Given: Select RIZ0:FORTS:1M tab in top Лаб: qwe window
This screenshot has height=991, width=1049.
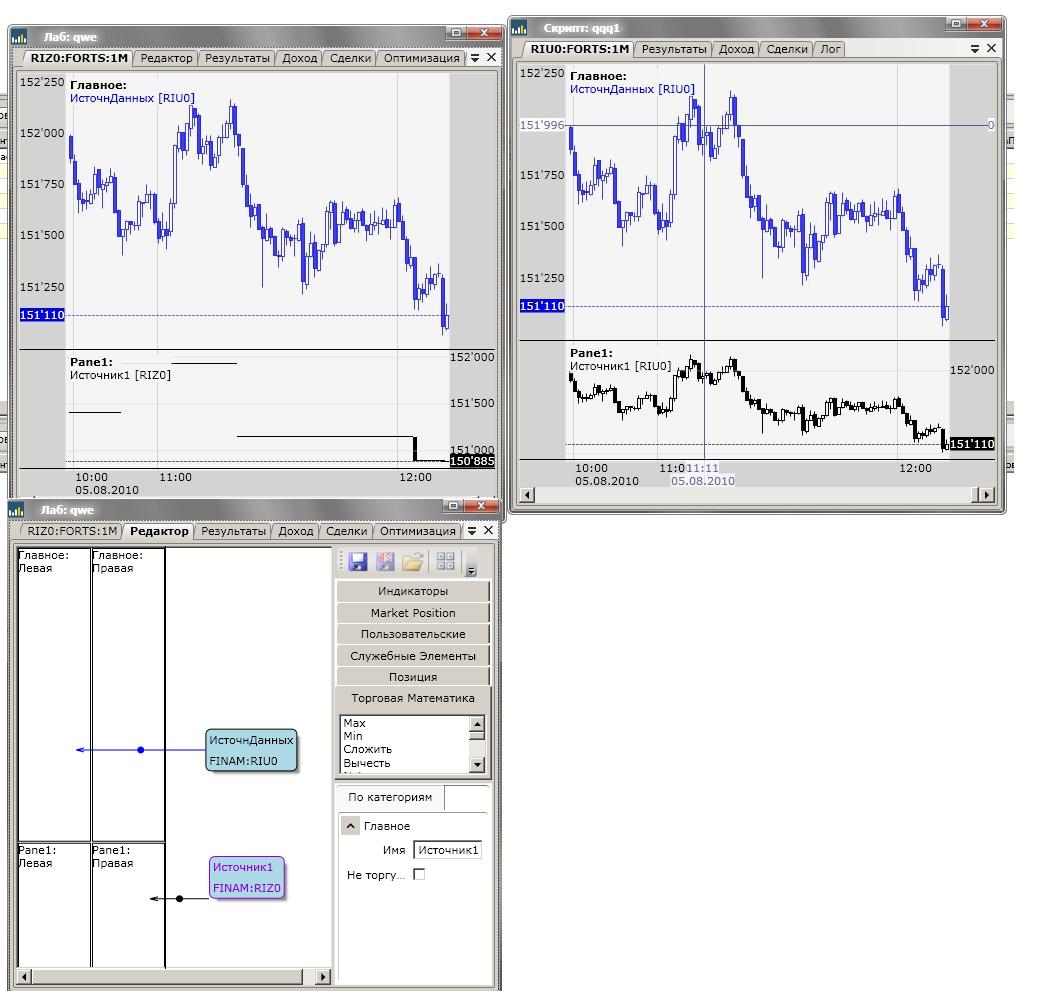Looking at the screenshot, I should pos(78,58).
